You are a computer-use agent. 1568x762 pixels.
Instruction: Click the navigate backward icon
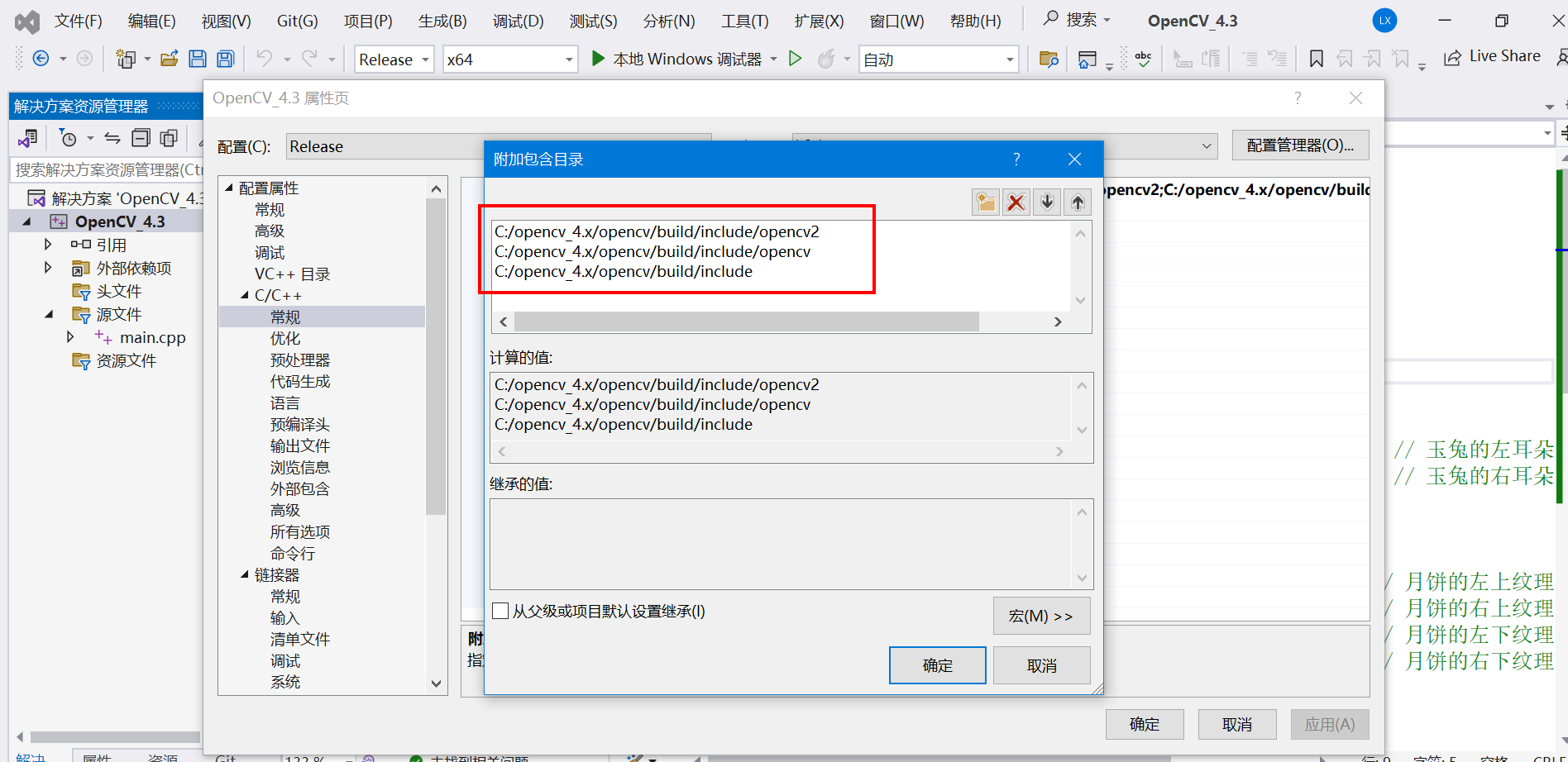click(41, 59)
